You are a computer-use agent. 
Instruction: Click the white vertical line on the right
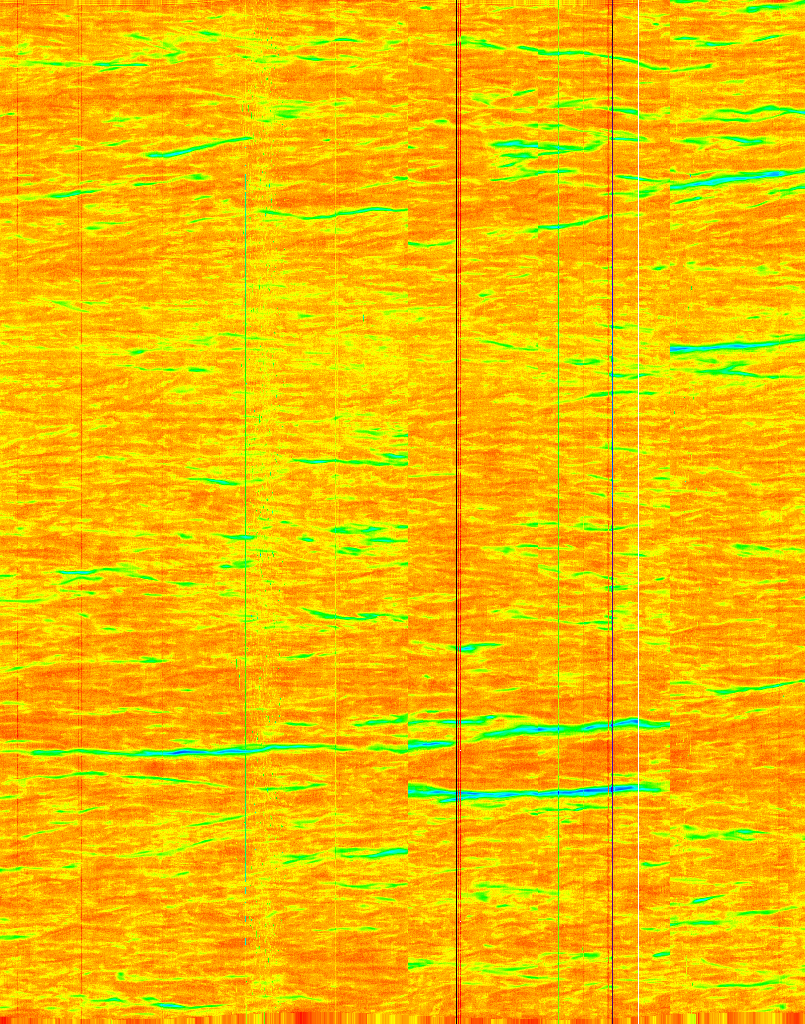(639, 500)
